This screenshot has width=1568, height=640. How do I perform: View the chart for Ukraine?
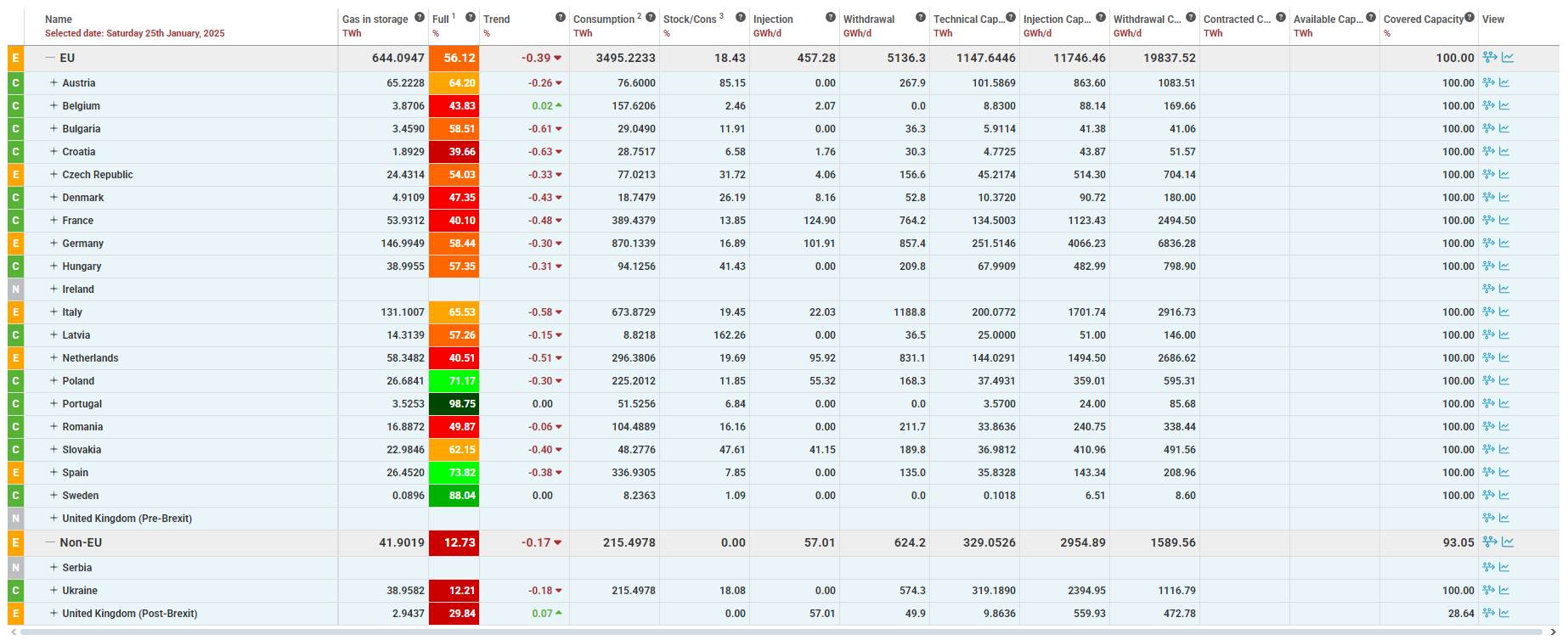(1504, 591)
